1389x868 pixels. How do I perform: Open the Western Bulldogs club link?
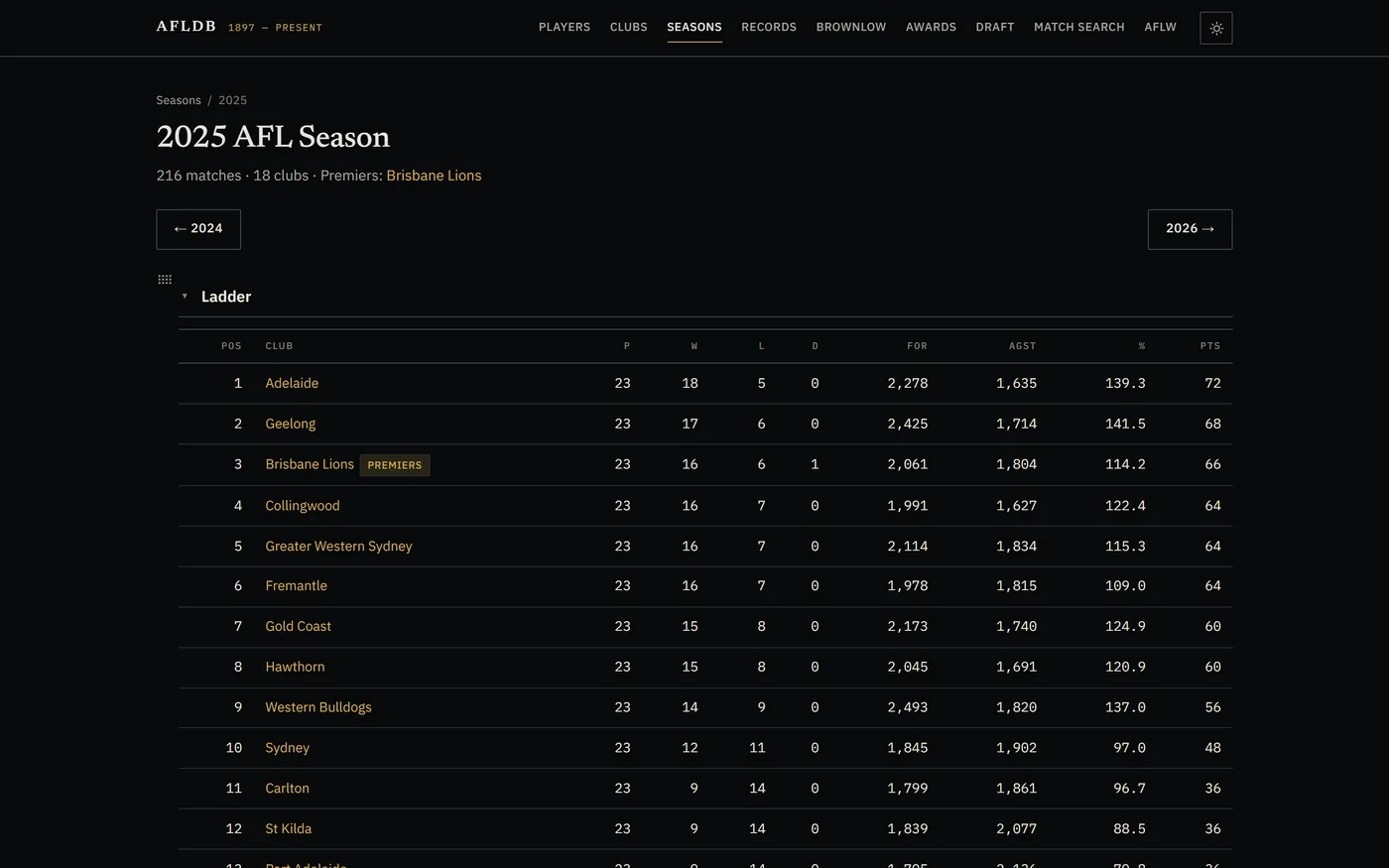pos(318,707)
